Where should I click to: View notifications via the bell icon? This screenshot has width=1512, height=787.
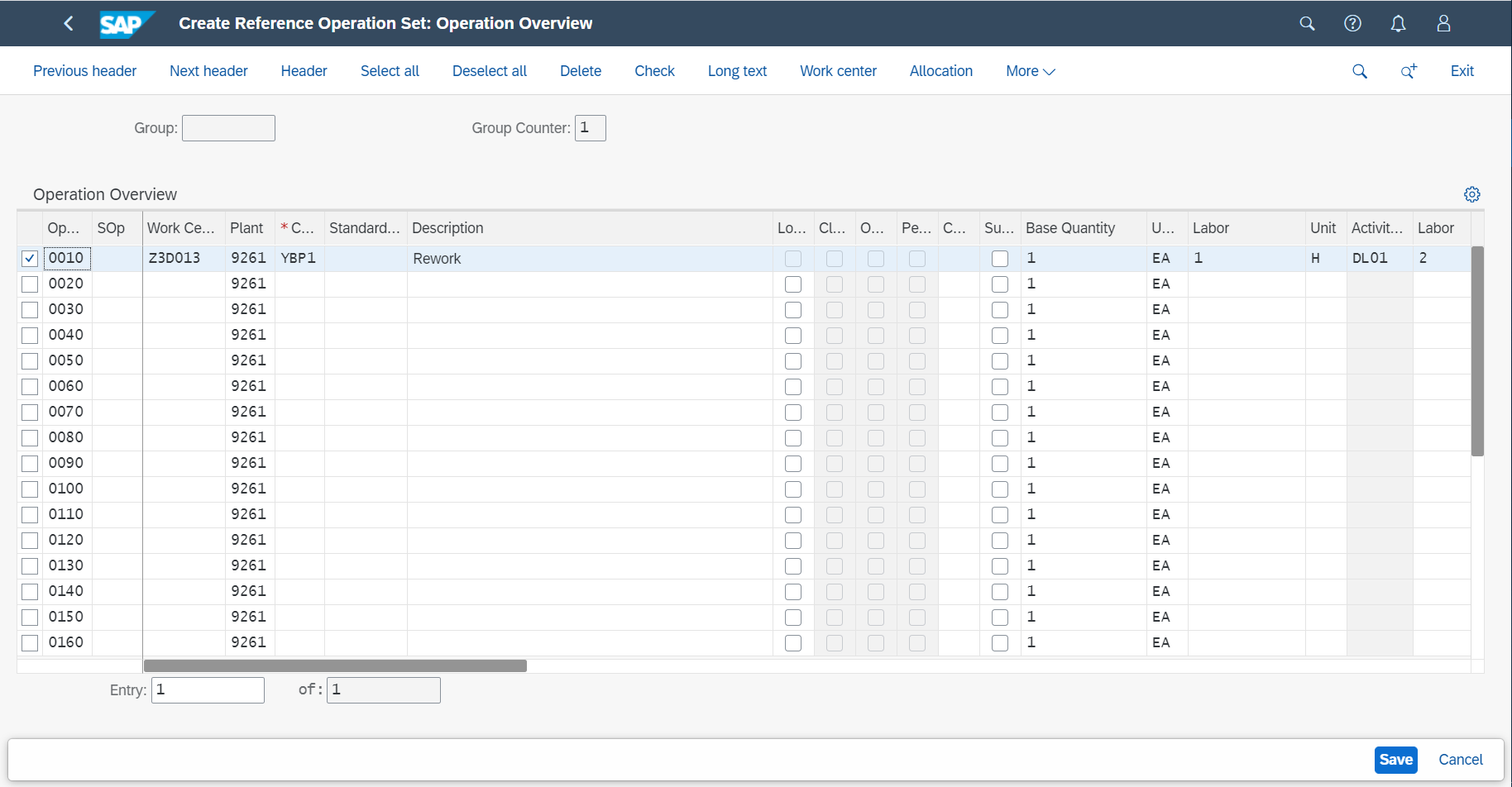pyautogui.click(x=1398, y=23)
